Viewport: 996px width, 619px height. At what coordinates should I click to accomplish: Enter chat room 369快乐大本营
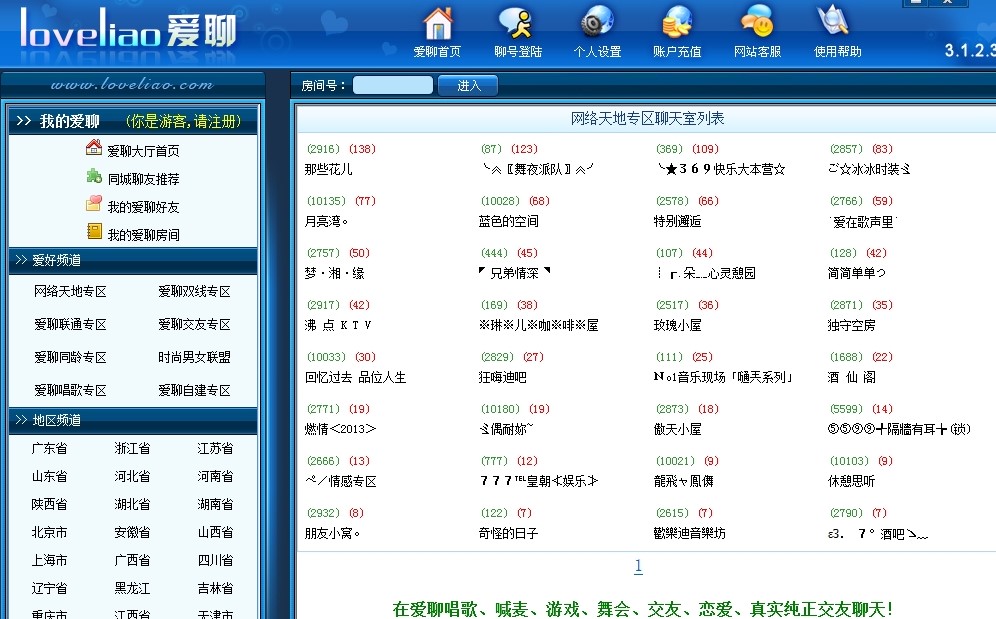(721, 169)
